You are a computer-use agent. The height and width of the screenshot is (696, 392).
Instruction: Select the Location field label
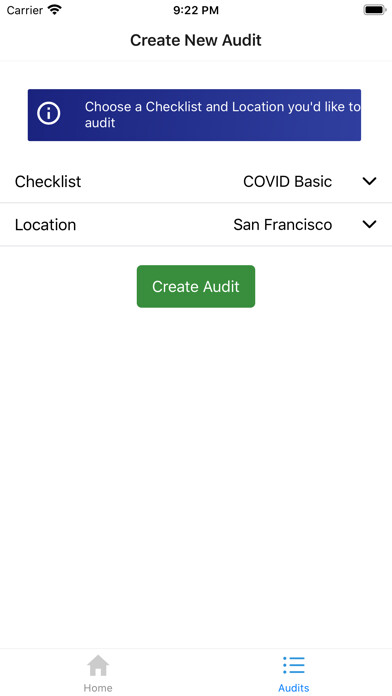coord(45,225)
